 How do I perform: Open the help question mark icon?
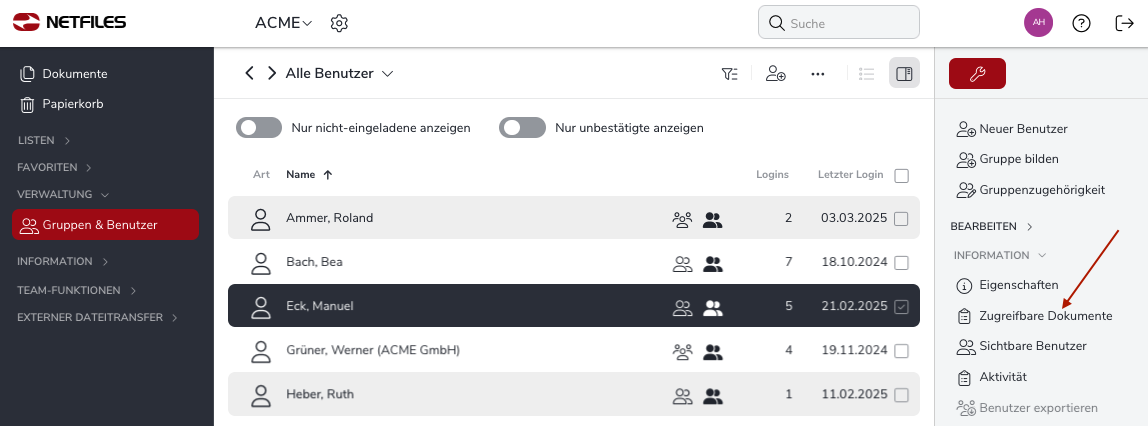1081,23
